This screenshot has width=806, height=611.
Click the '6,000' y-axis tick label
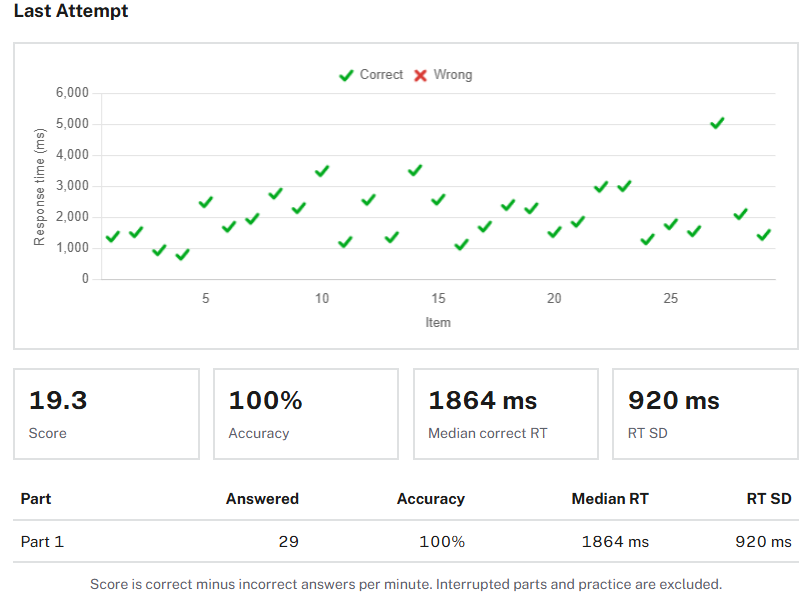click(72, 93)
